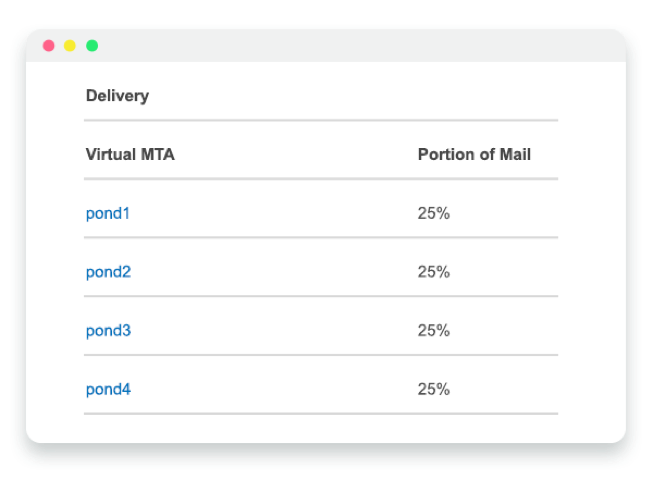Click the 25% value in pond2 row

click(x=434, y=272)
